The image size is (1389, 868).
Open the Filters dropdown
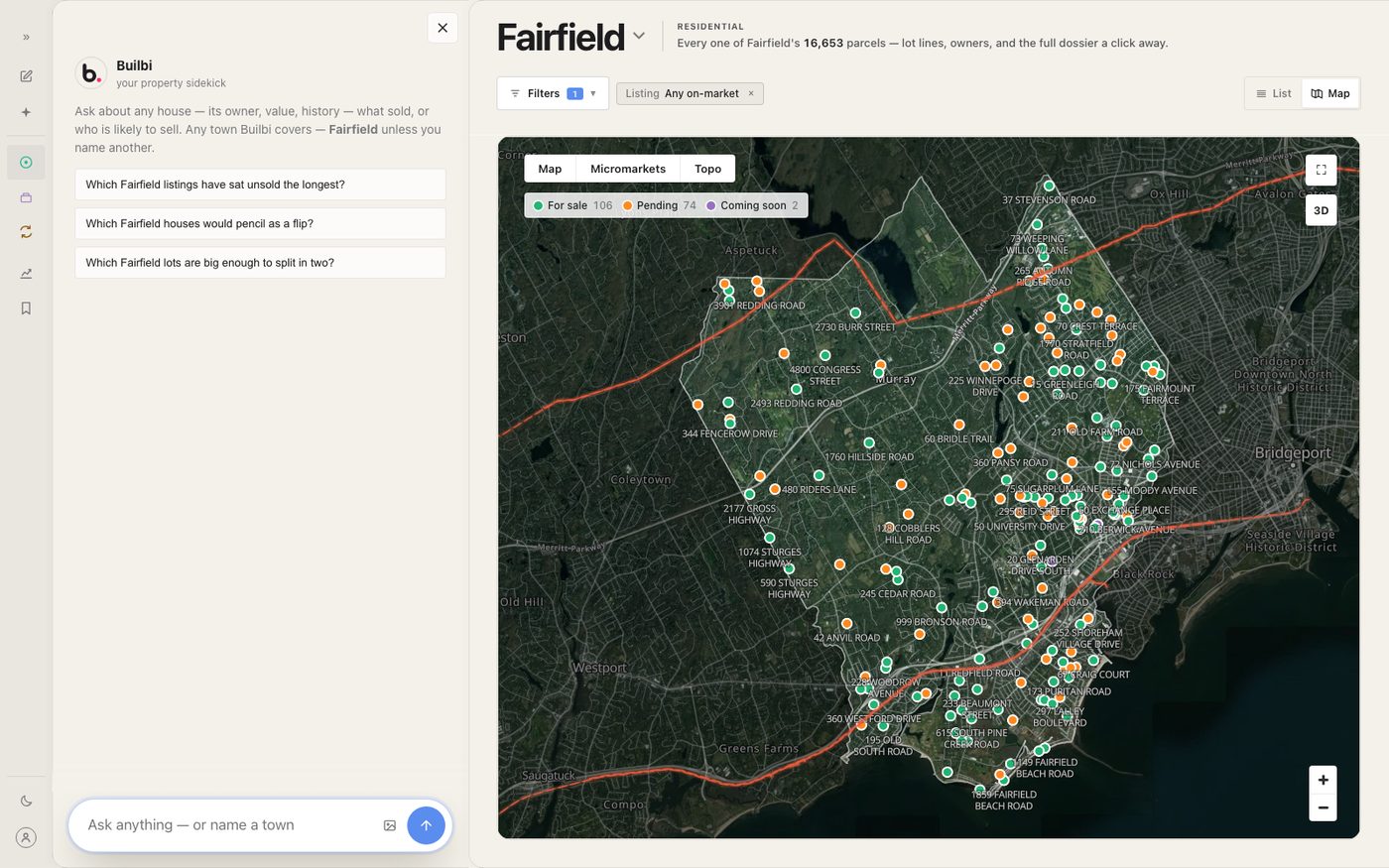pyautogui.click(x=553, y=93)
